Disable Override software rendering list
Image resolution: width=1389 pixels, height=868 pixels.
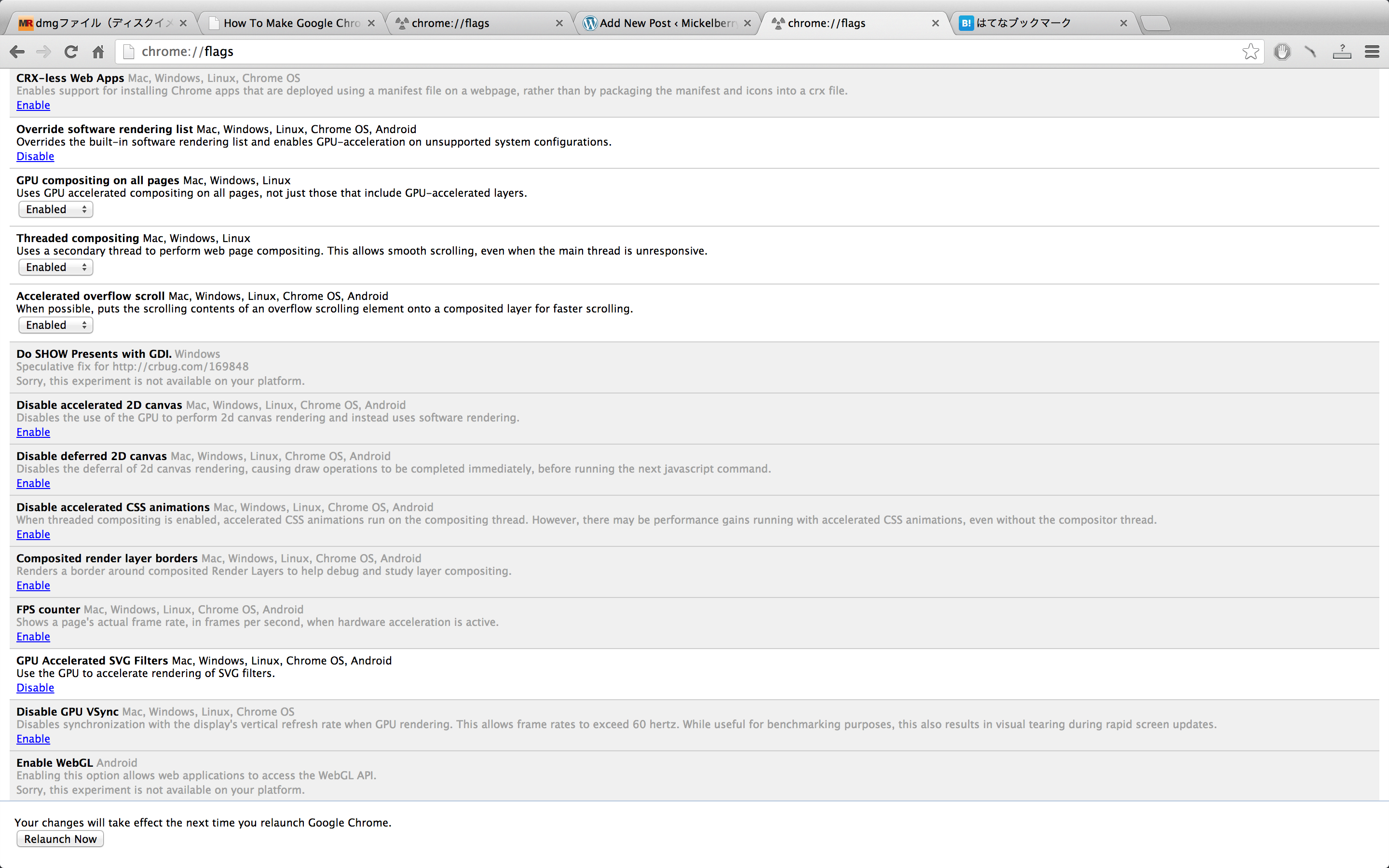(35, 156)
